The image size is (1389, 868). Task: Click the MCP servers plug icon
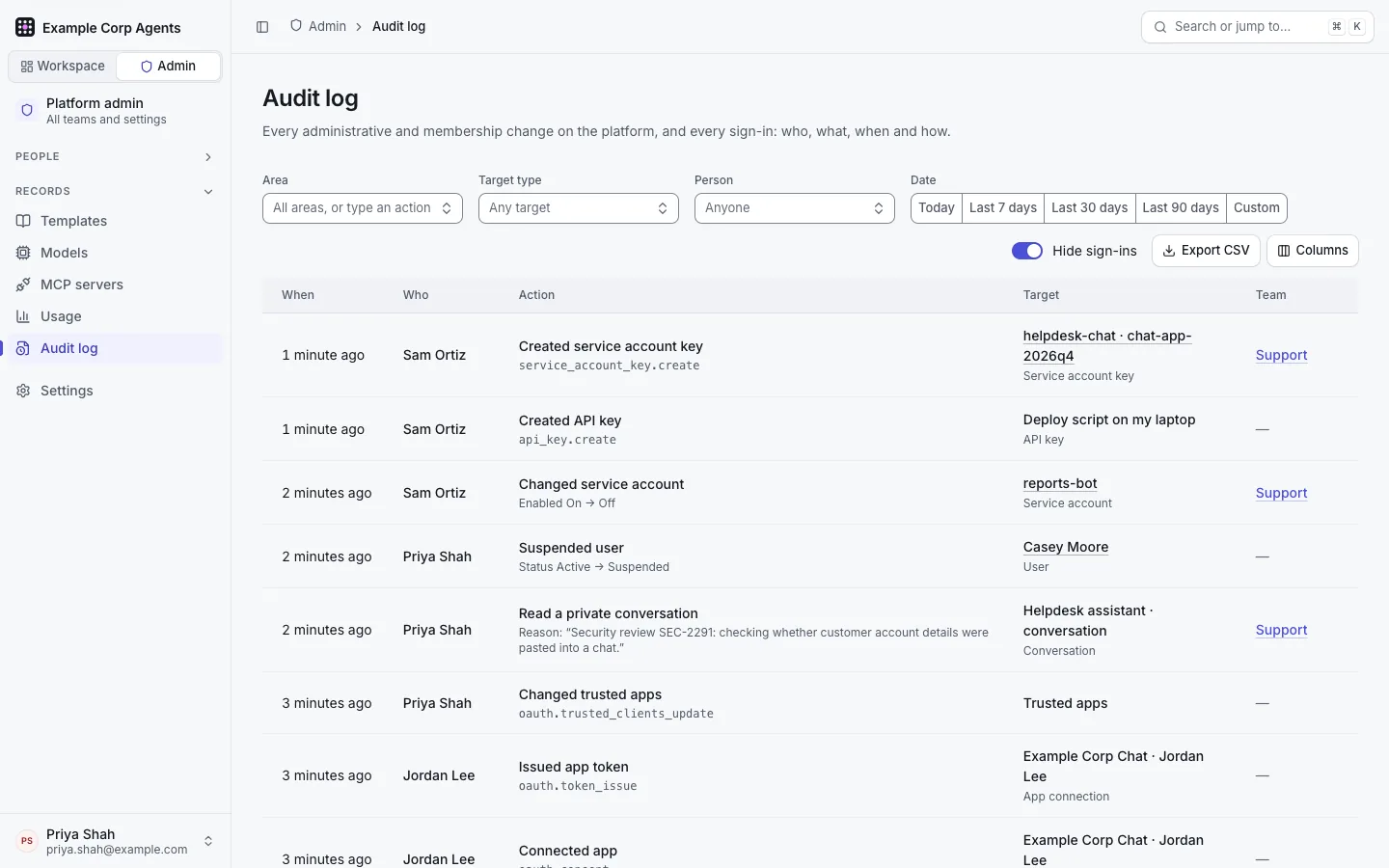point(23,285)
